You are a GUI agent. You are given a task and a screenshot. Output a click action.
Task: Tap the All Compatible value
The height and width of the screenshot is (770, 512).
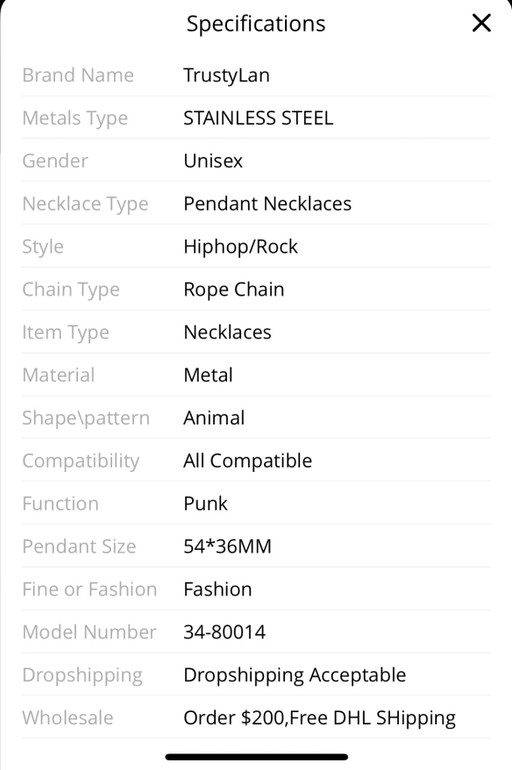point(247,461)
